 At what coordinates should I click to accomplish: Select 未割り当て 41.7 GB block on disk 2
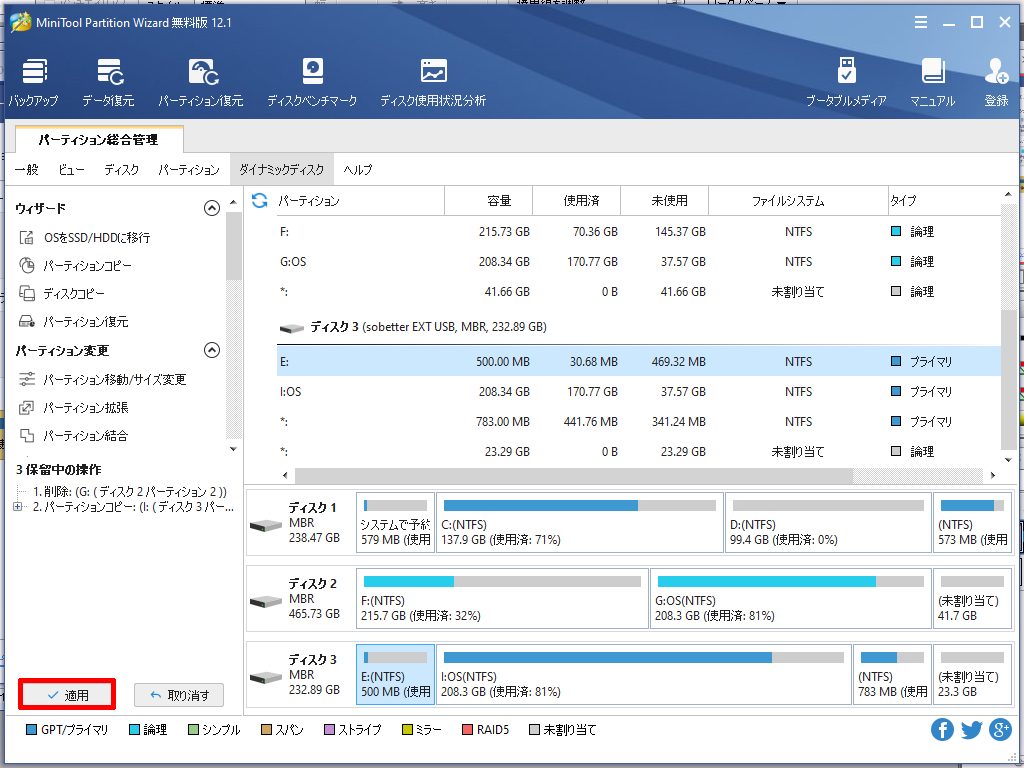click(x=971, y=598)
